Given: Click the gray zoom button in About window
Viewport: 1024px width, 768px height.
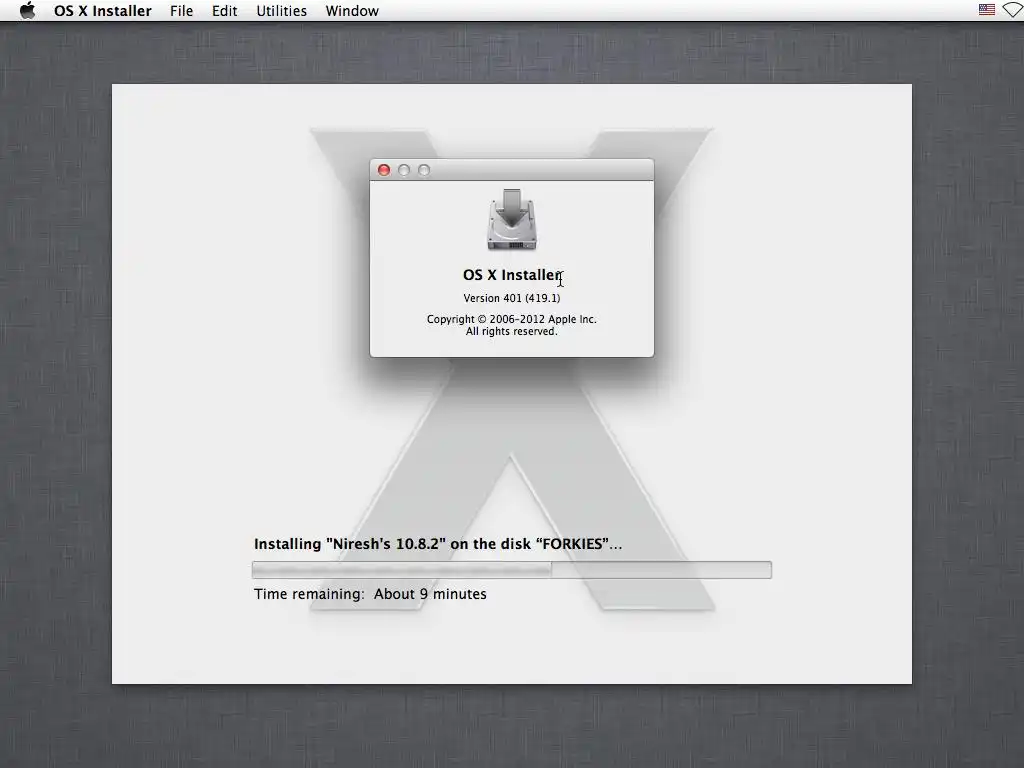Looking at the screenshot, I should 424,170.
